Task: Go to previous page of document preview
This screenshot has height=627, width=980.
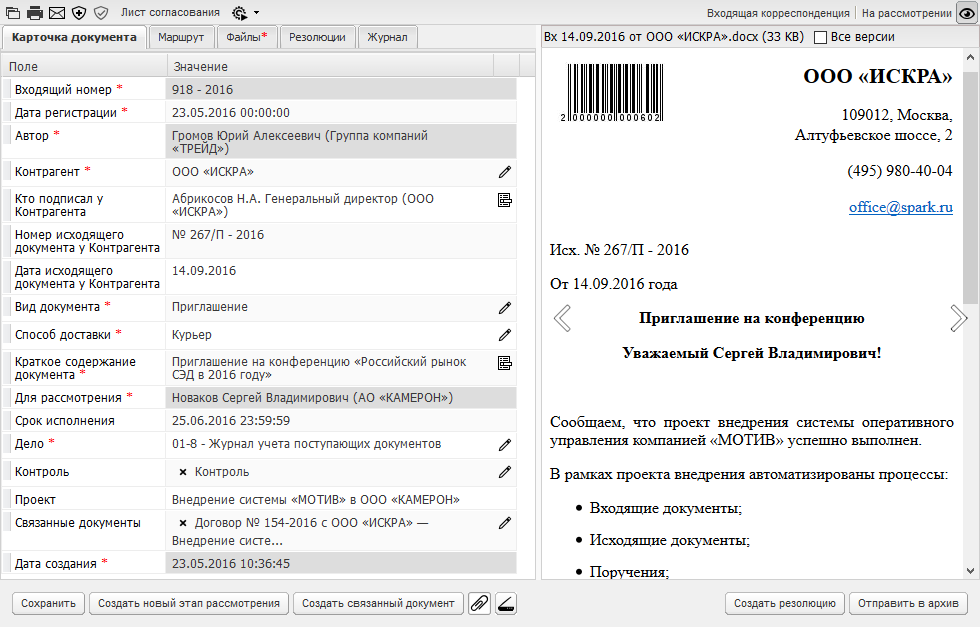Action: point(562,318)
